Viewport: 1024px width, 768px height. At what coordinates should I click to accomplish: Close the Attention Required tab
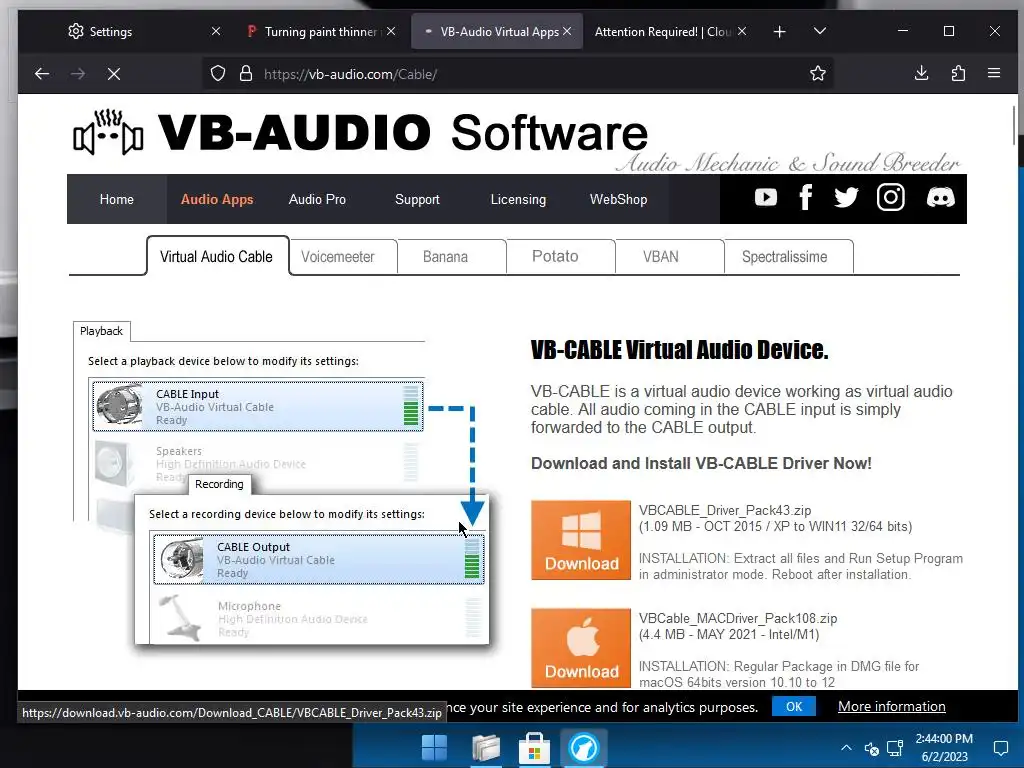click(742, 31)
